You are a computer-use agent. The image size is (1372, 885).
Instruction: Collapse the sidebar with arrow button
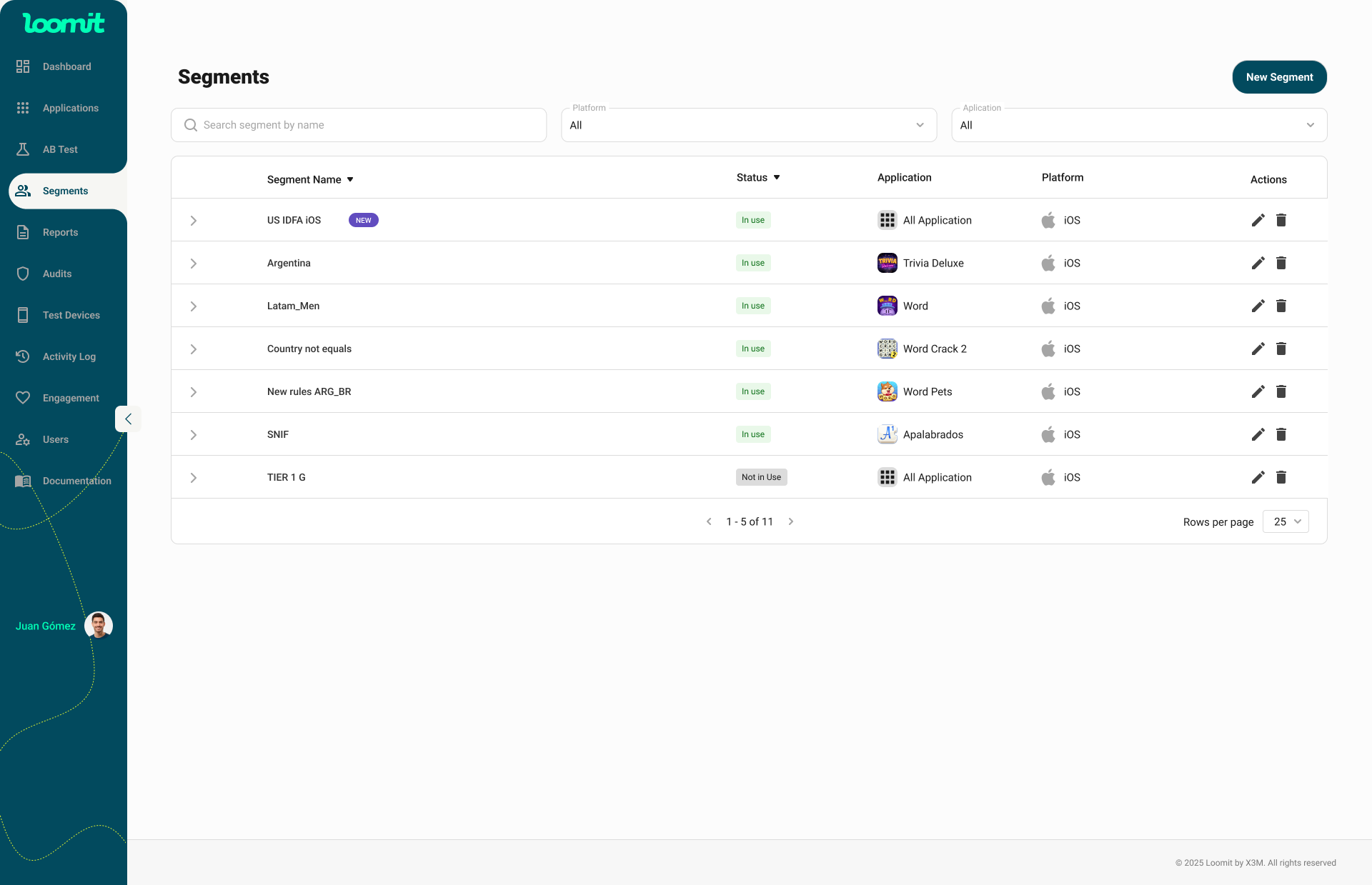click(128, 419)
